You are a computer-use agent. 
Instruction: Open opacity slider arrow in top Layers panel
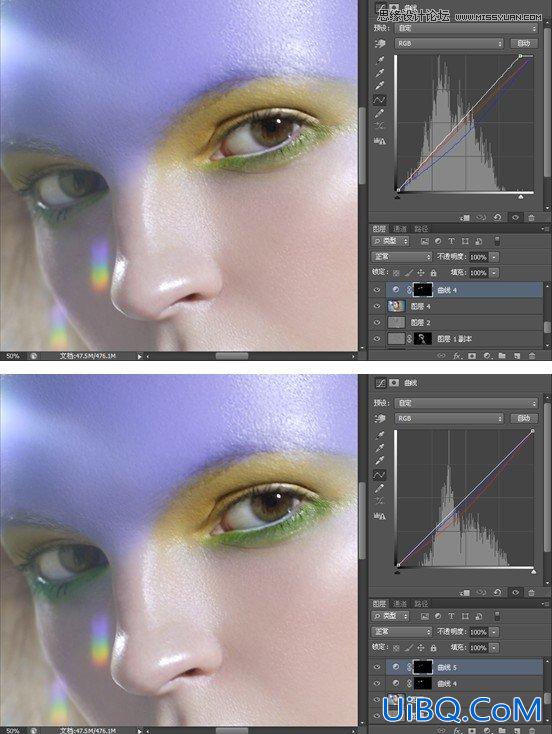tap(494, 257)
